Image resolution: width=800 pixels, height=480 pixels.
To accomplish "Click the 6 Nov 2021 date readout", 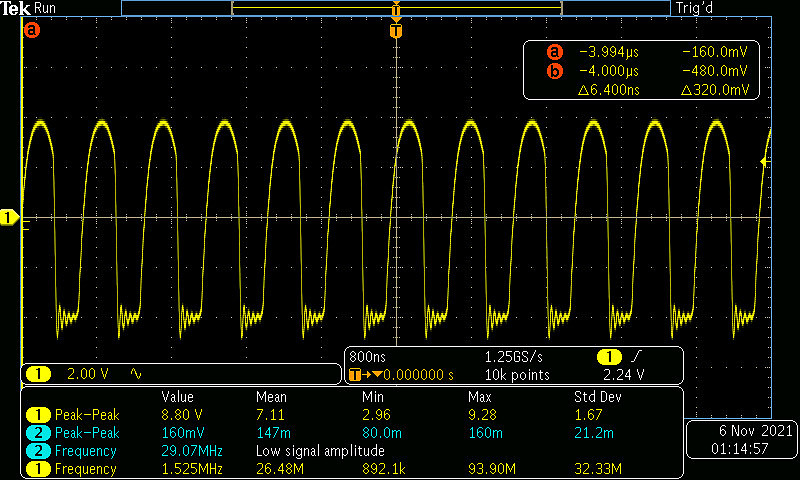I will tap(756, 431).
